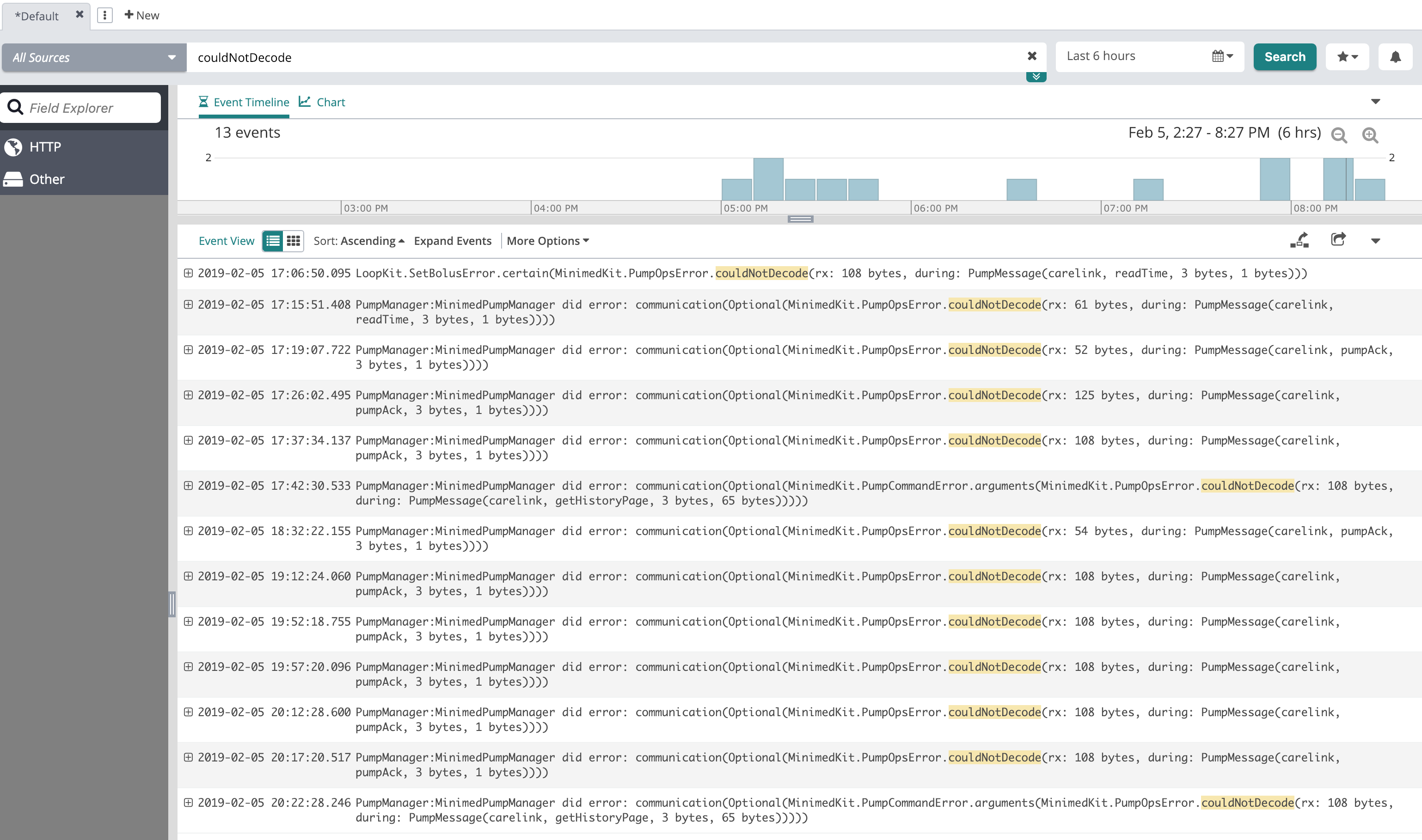Open the calendar time range picker
The width and height of the screenshot is (1422, 840).
tap(1222, 56)
